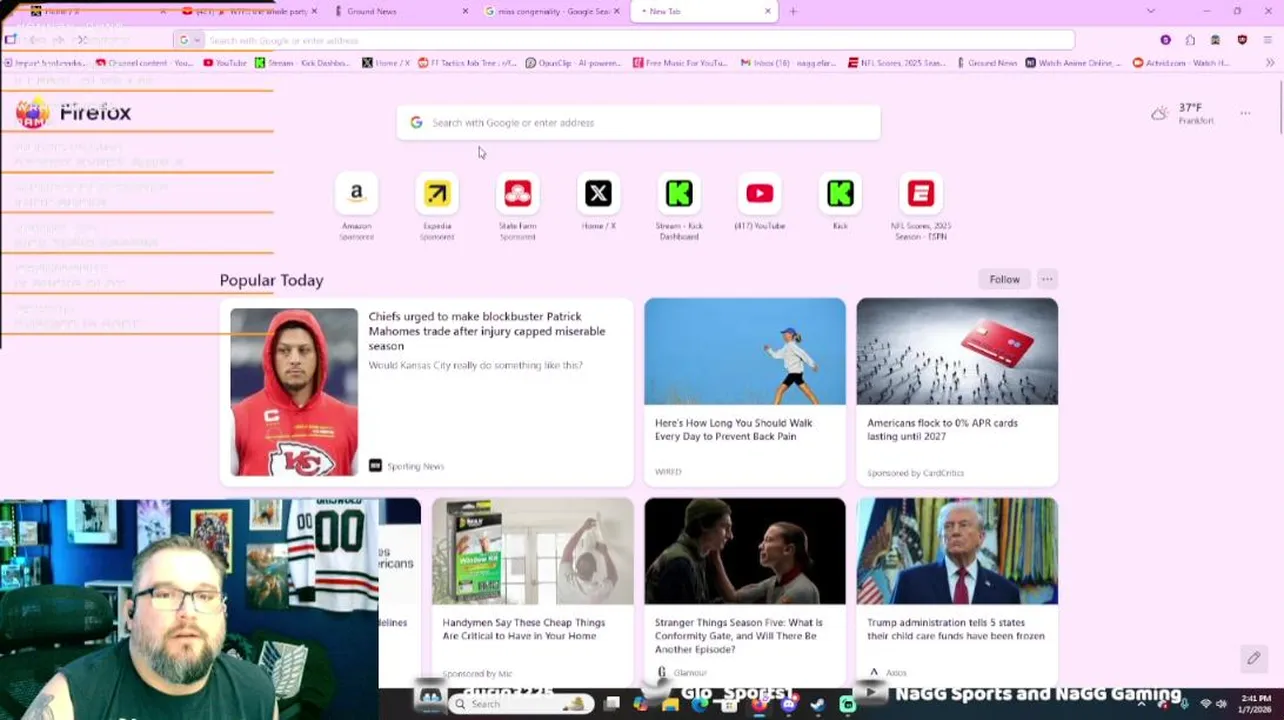Image resolution: width=1284 pixels, height=720 pixels.
Task: Open Discord from the taskbar
Action: click(x=789, y=704)
